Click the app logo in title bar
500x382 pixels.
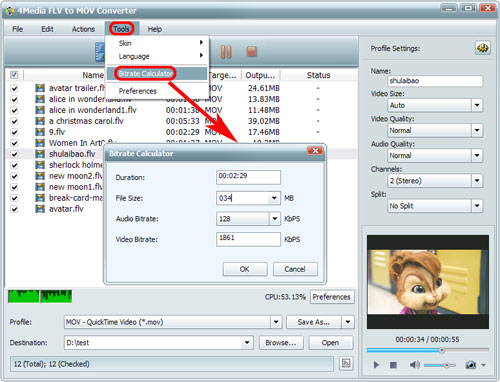[9, 11]
